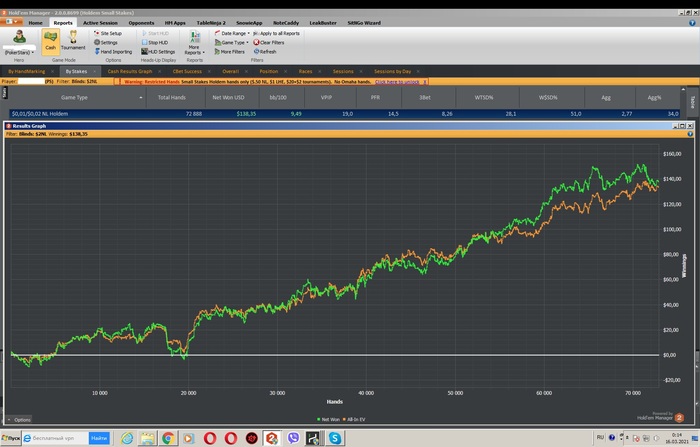Viewport: 700px width, 447px height.
Task: Sort by Total Hands column header
Action: tap(171, 97)
